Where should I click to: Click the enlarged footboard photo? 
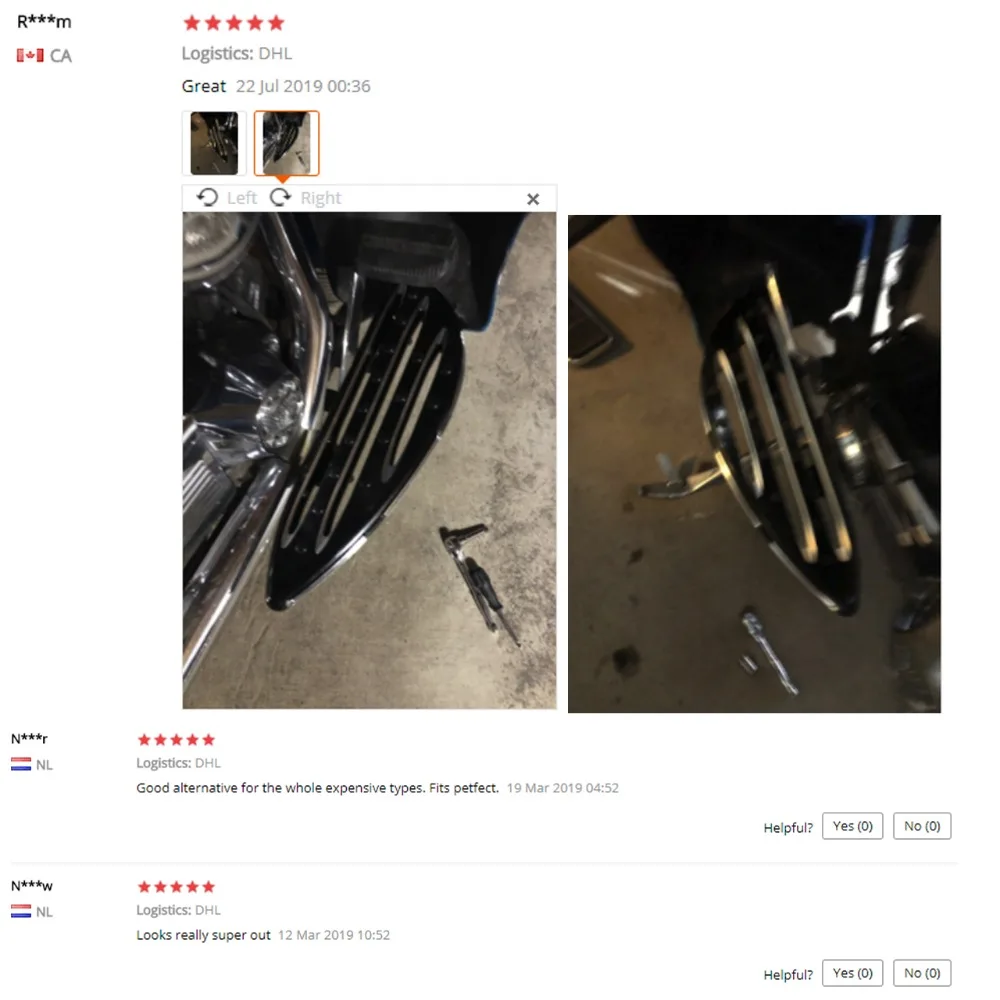click(x=369, y=460)
